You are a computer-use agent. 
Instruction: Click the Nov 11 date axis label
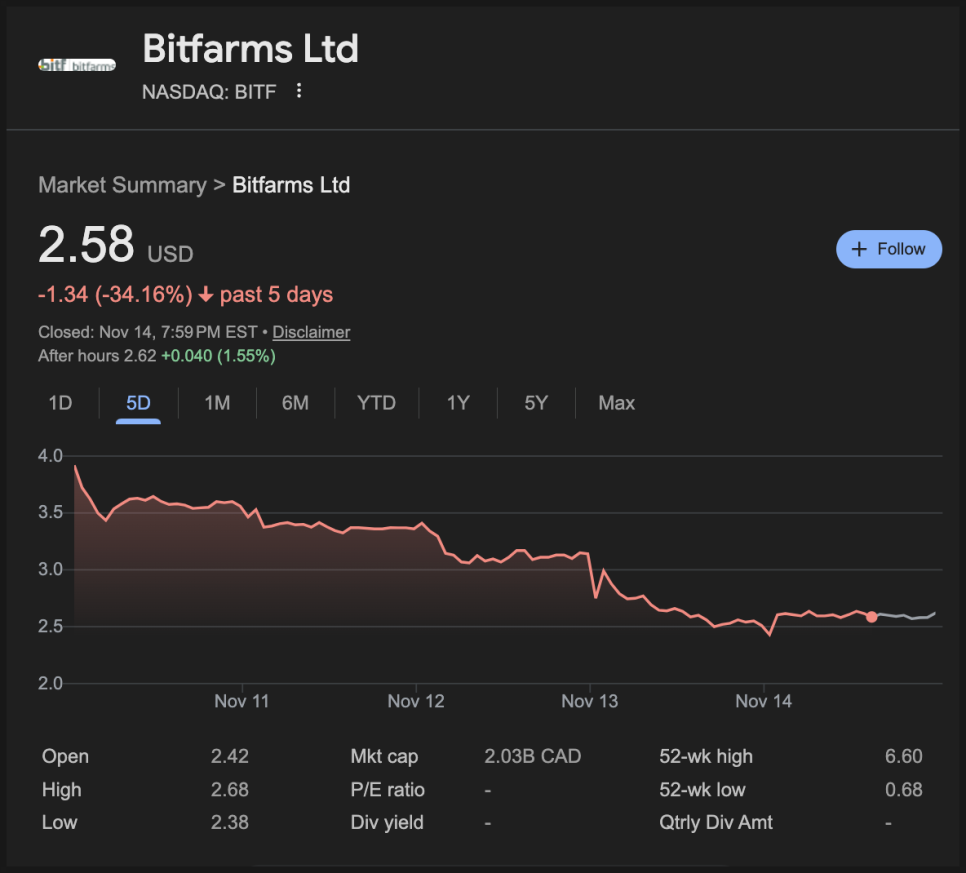coord(242,701)
